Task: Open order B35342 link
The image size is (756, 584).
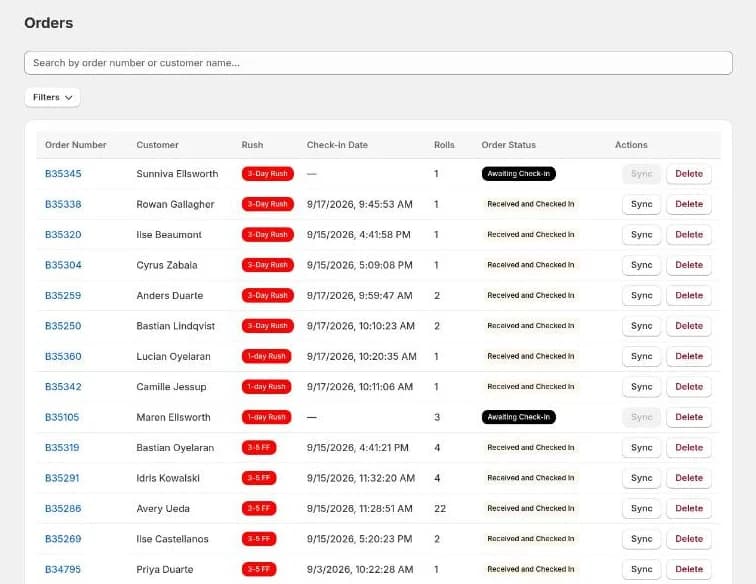Action: pyautogui.click(x=63, y=387)
